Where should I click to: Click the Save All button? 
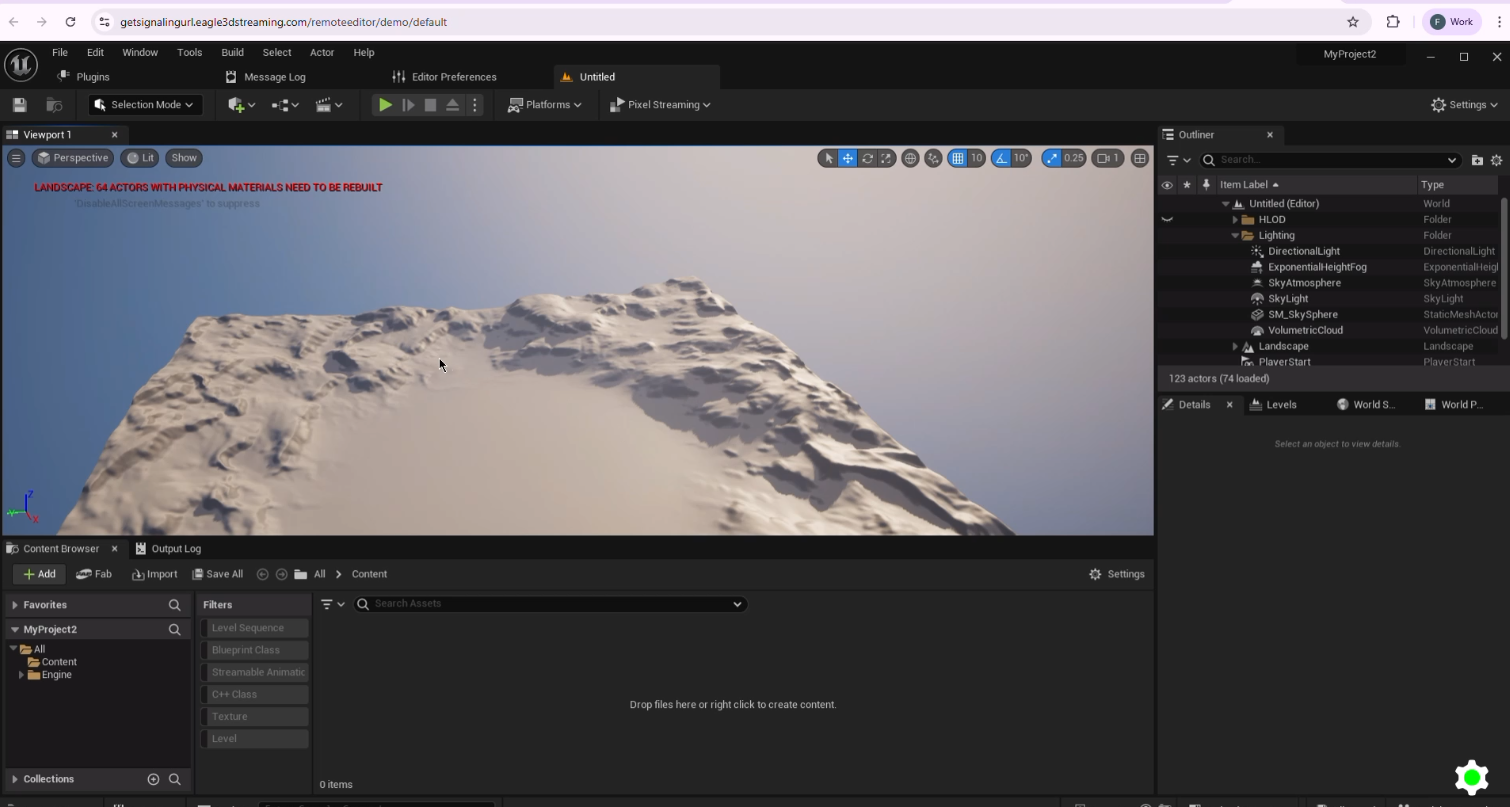tap(217, 574)
